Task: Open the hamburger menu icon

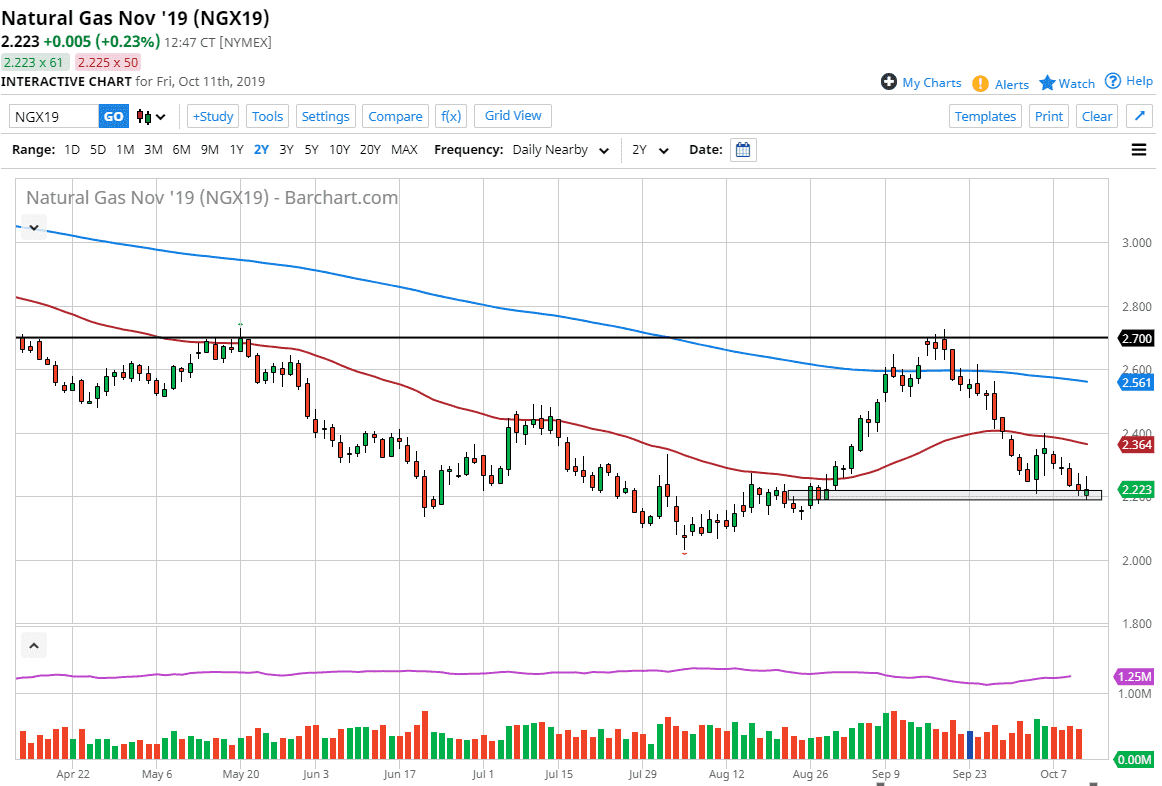Action: pos(1138,150)
